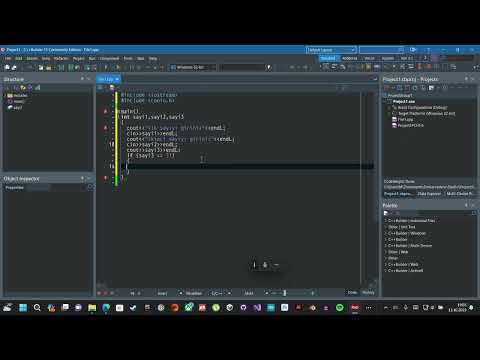Viewport: 480px width, 360px height.
Task: Switch to the History tab below editor
Action: coord(368,293)
